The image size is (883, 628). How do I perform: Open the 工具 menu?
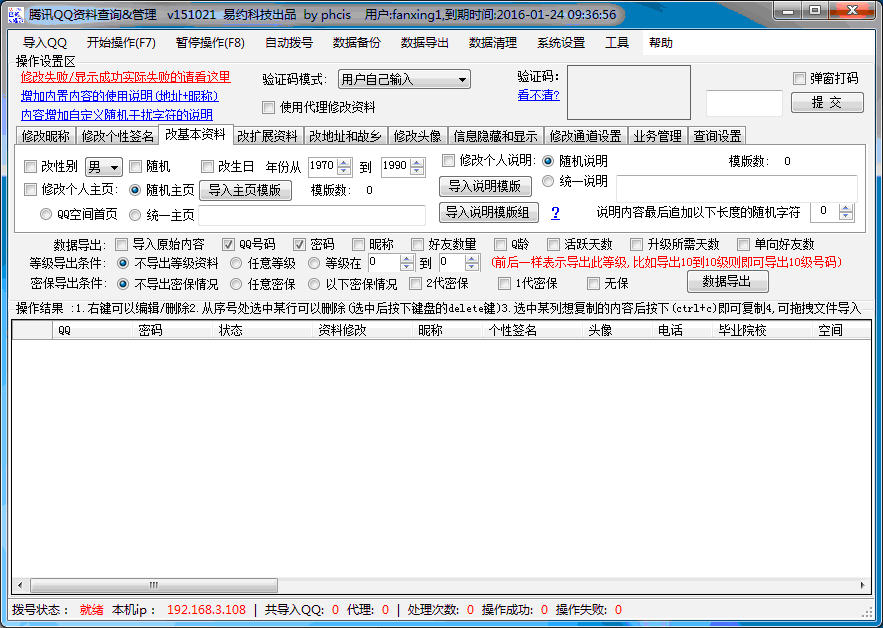tap(617, 43)
